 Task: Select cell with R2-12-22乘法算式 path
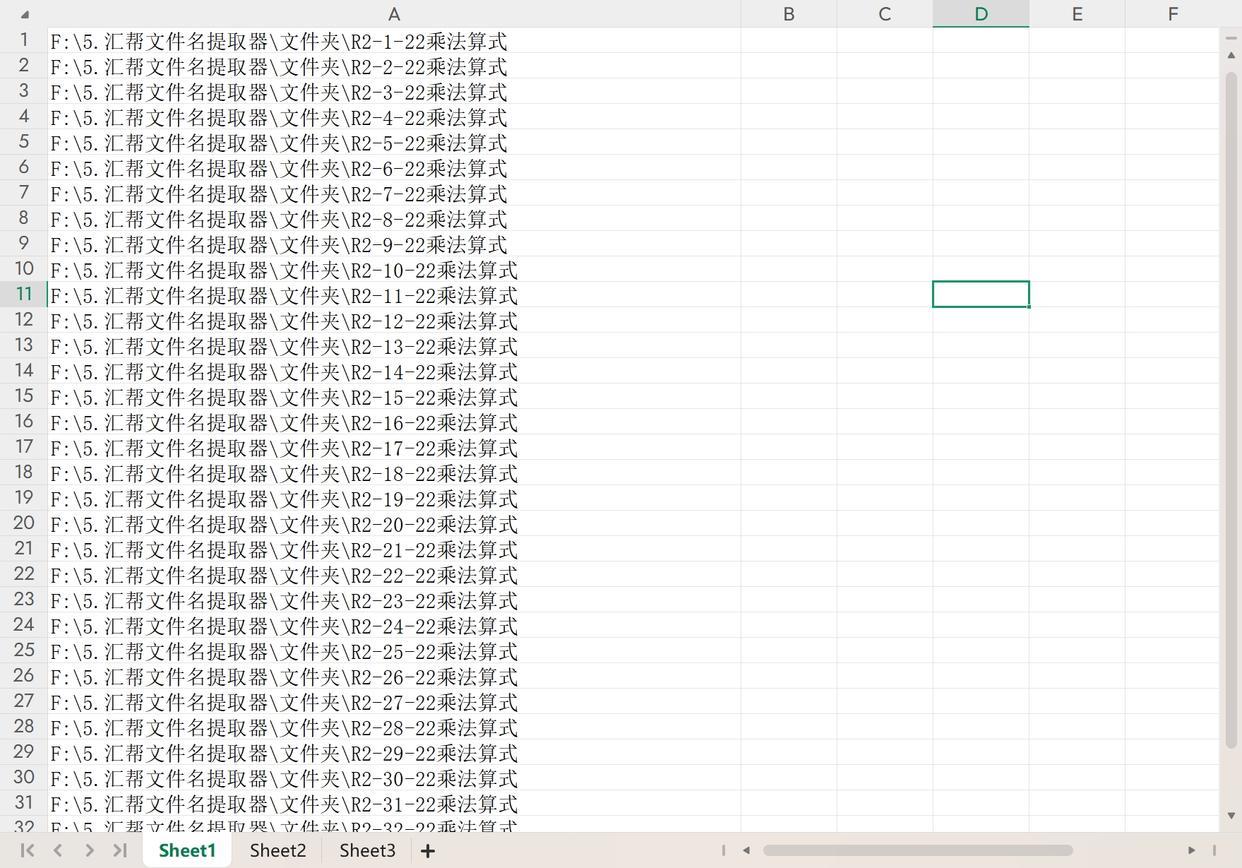394,320
